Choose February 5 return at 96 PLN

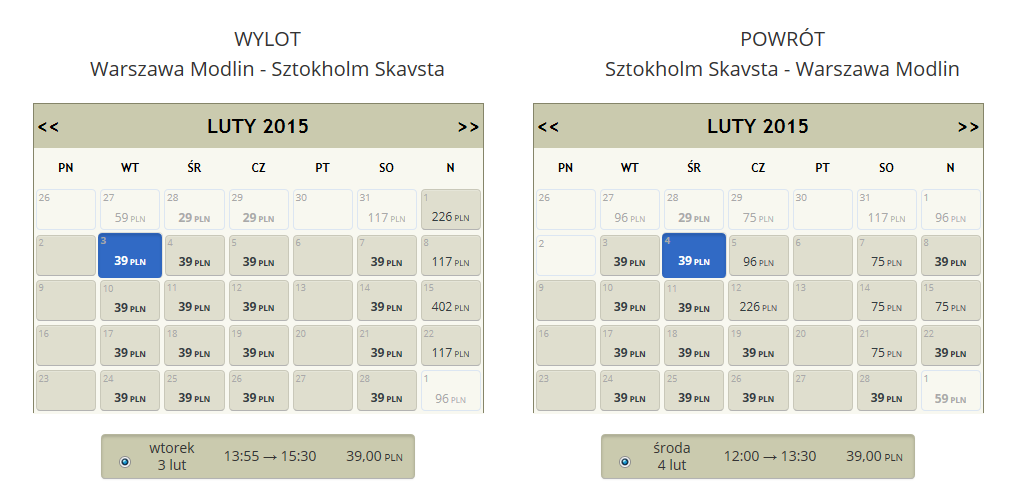click(x=758, y=255)
